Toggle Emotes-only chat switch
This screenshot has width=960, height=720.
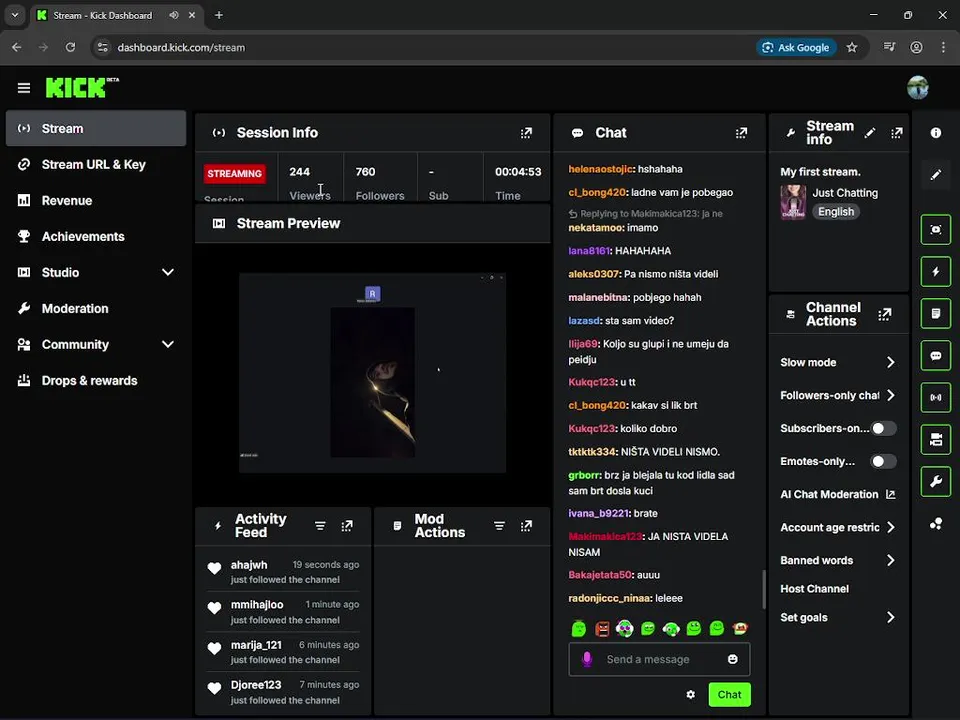(x=883, y=462)
